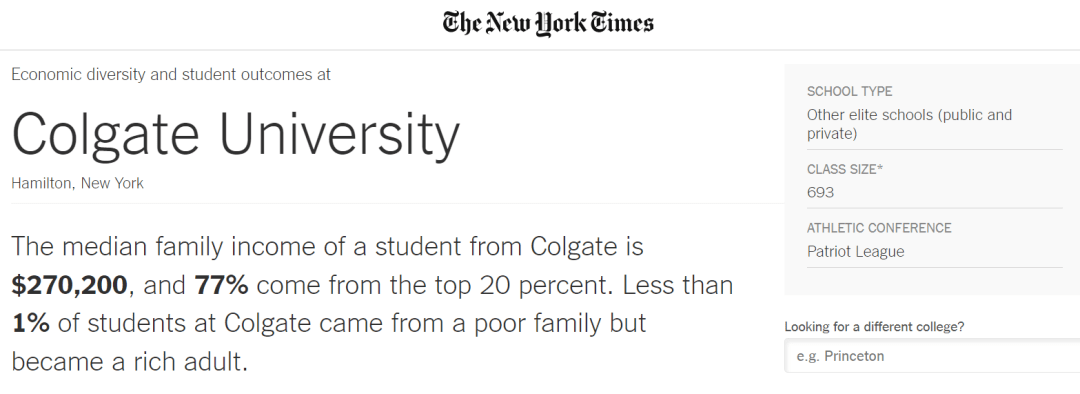Image resolution: width=1080 pixels, height=394 pixels.
Task: Click the 'Looking for a different college?' label
Action: point(874,326)
